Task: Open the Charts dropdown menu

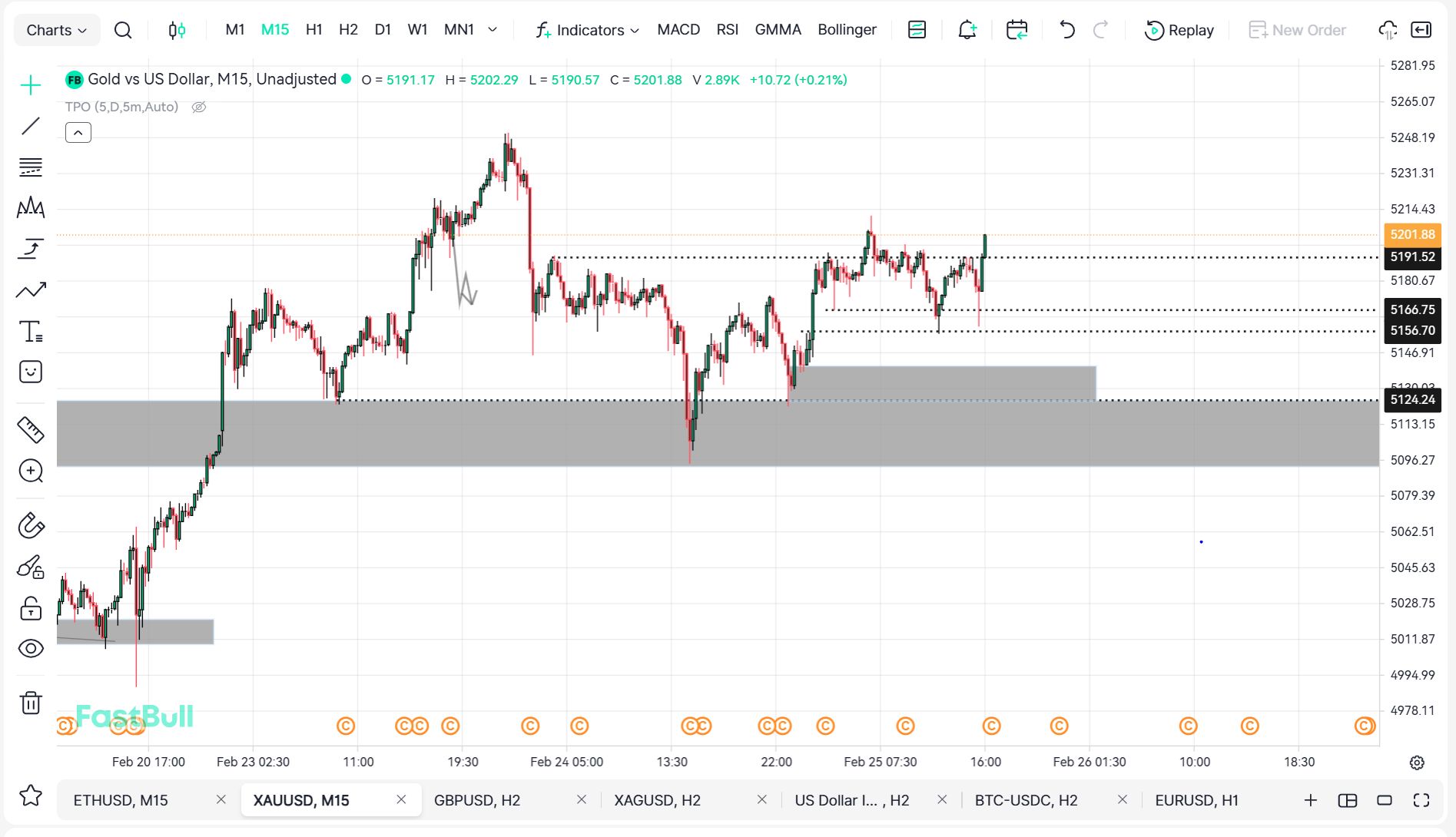Action: (x=57, y=30)
